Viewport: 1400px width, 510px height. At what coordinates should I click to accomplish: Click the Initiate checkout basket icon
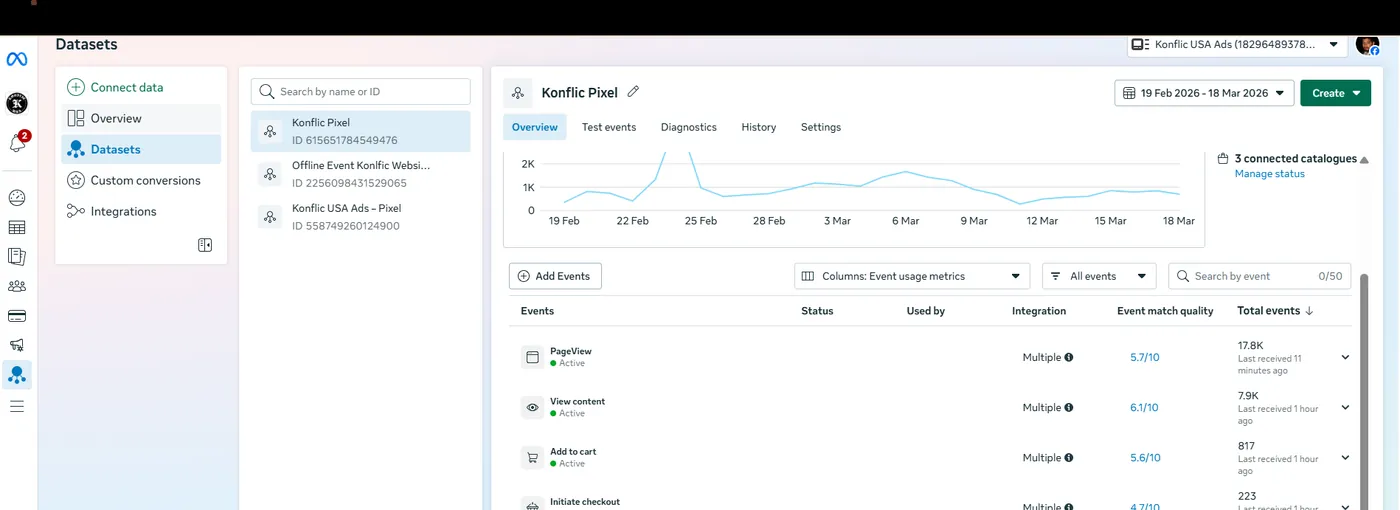(532, 504)
